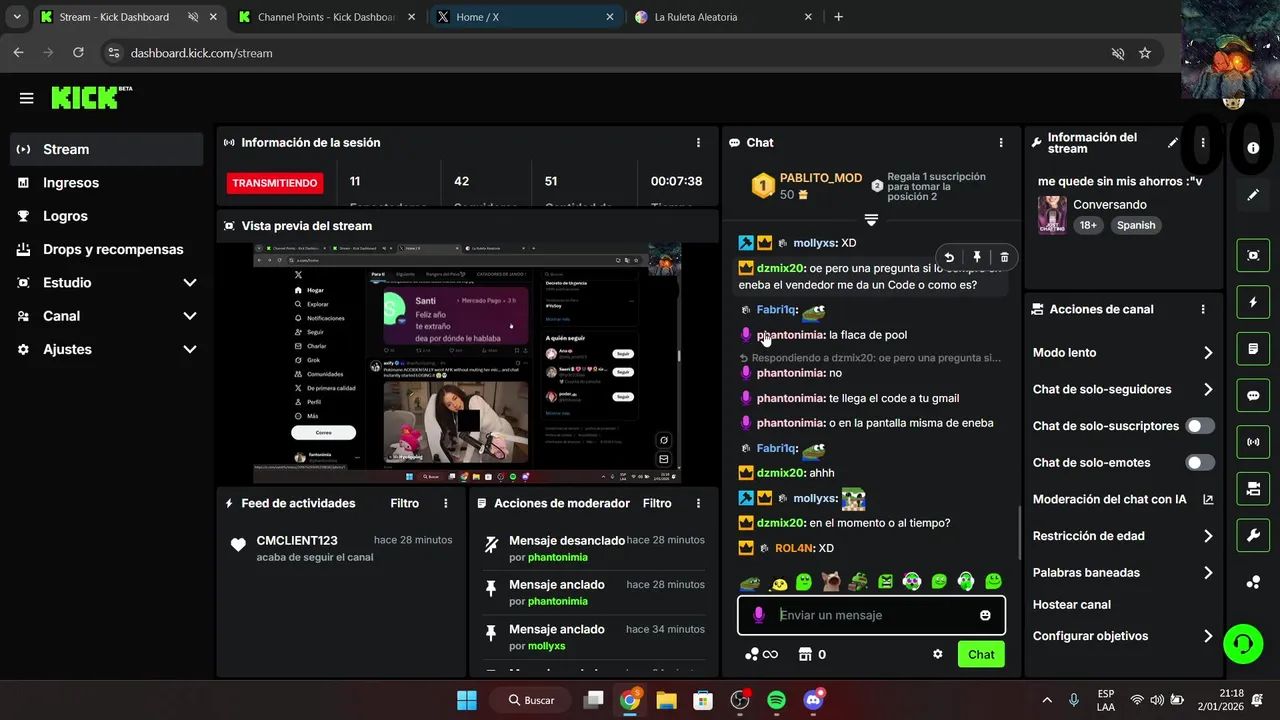The height and width of the screenshot is (720, 1280).
Task: Open Información de la sesión three-dot menu
Action: pos(698,143)
